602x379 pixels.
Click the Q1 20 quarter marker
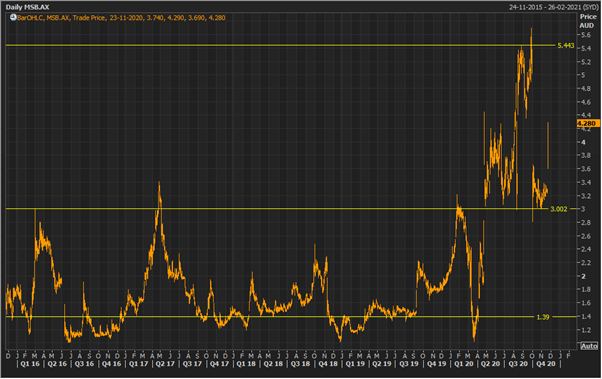(463, 364)
